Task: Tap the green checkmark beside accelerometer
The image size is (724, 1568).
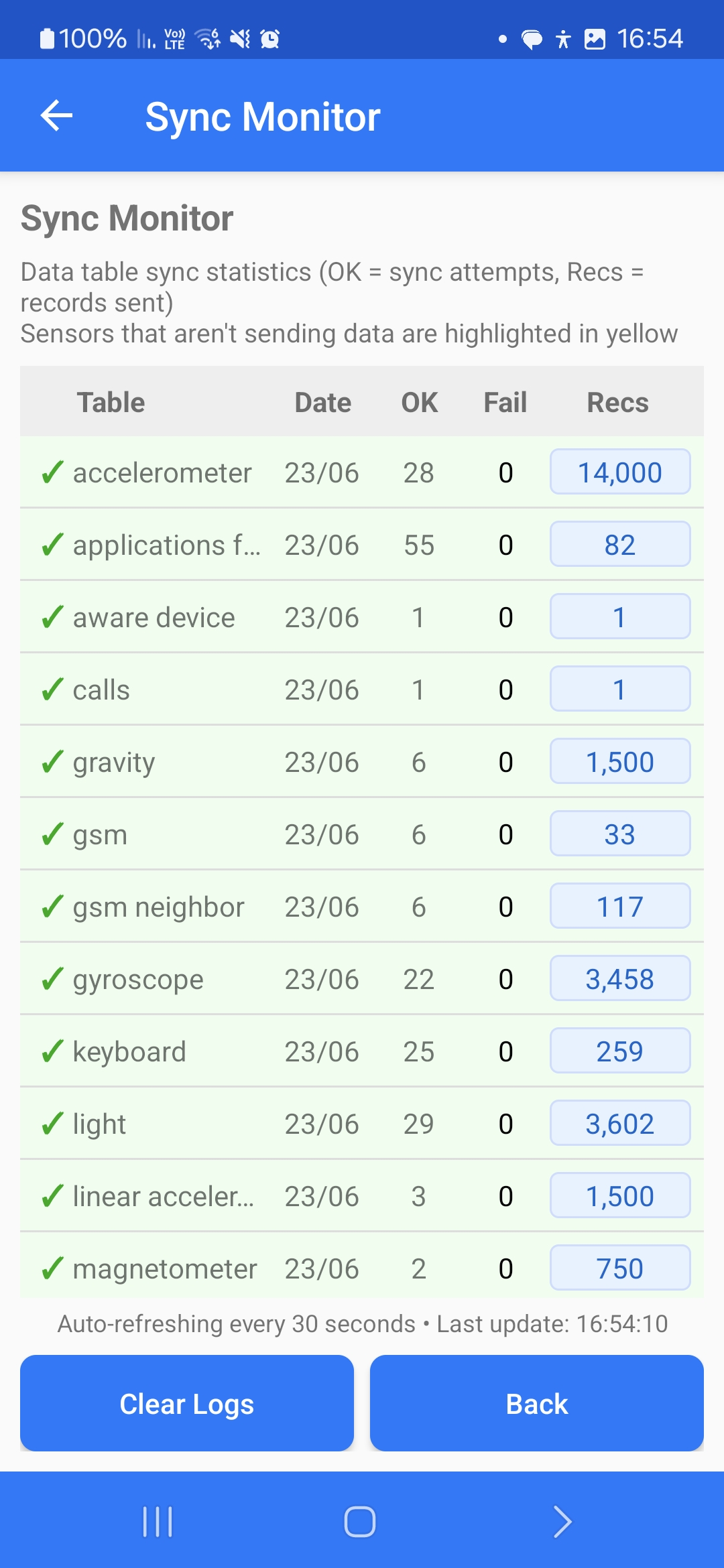Action: (x=52, y=472)
